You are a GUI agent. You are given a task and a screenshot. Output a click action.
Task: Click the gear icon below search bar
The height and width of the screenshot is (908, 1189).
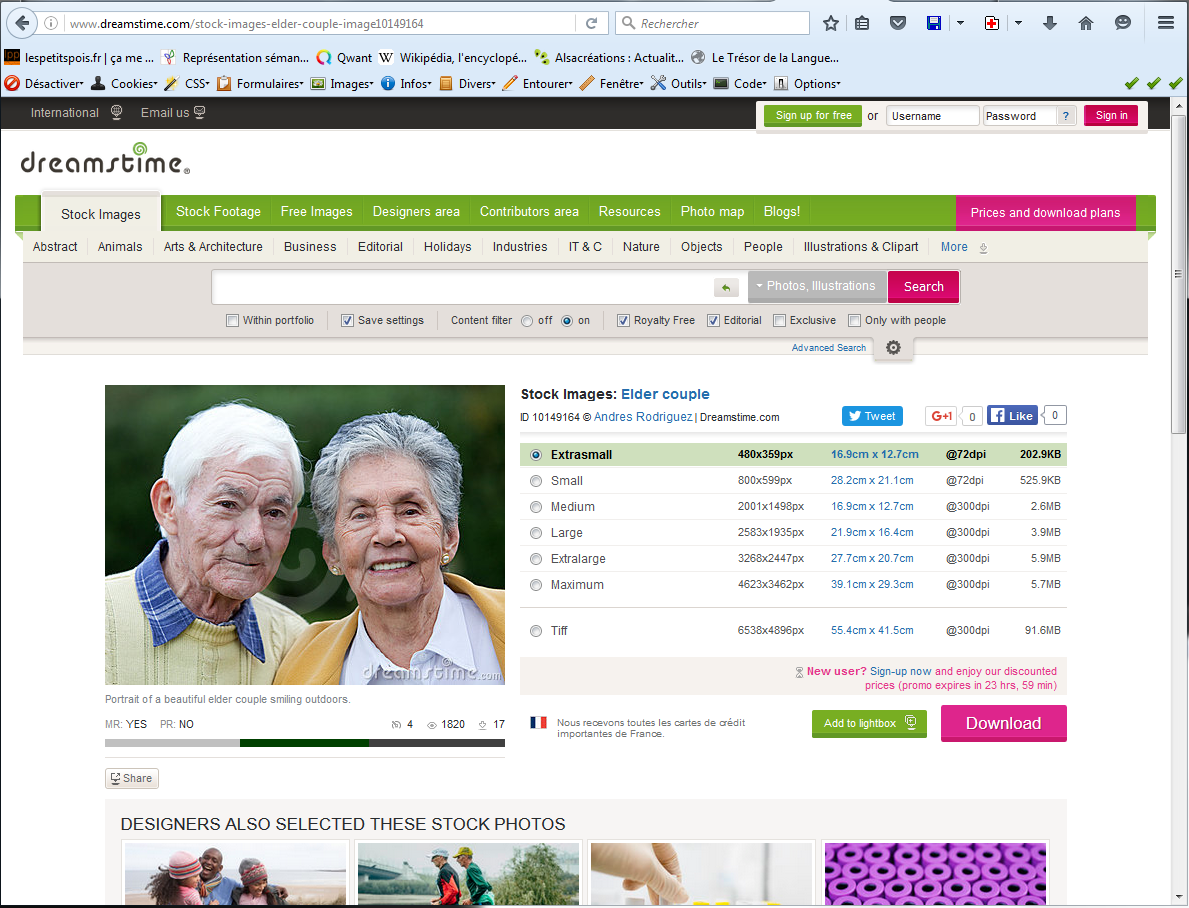click(893, 347)
